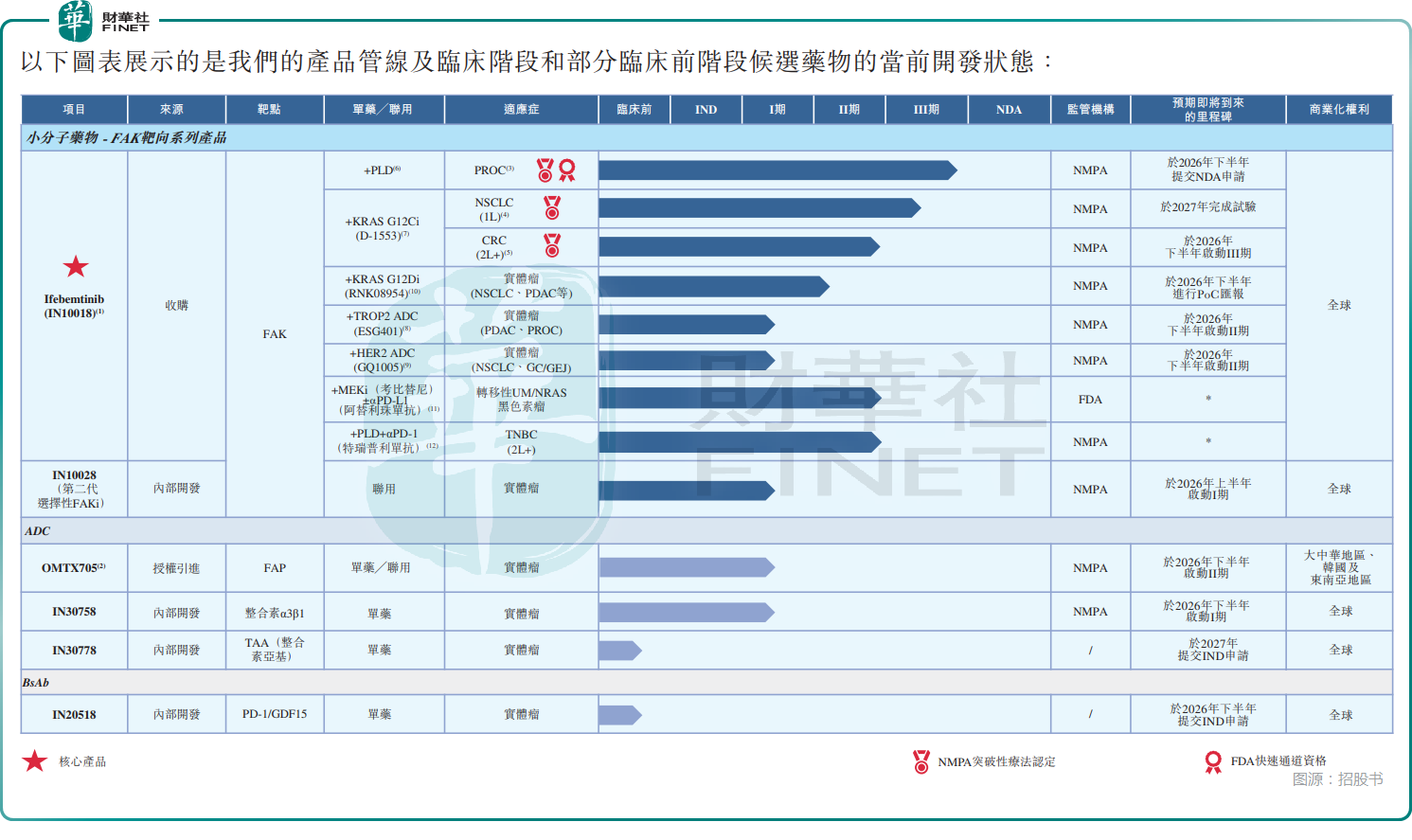Image resolution: width=1412 pixels, height=840 pixels.
Task: Click the PROC row progress bar
Action: click(x=777, y=170)
